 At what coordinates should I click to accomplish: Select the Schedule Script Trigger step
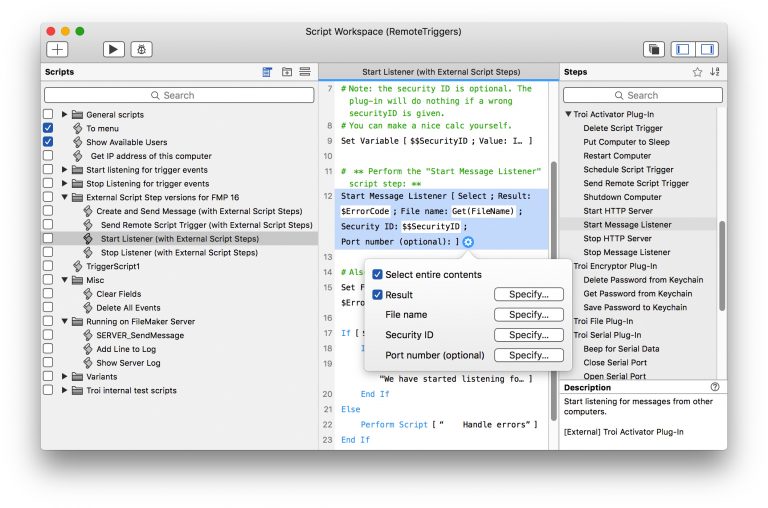tap(628, 169)
